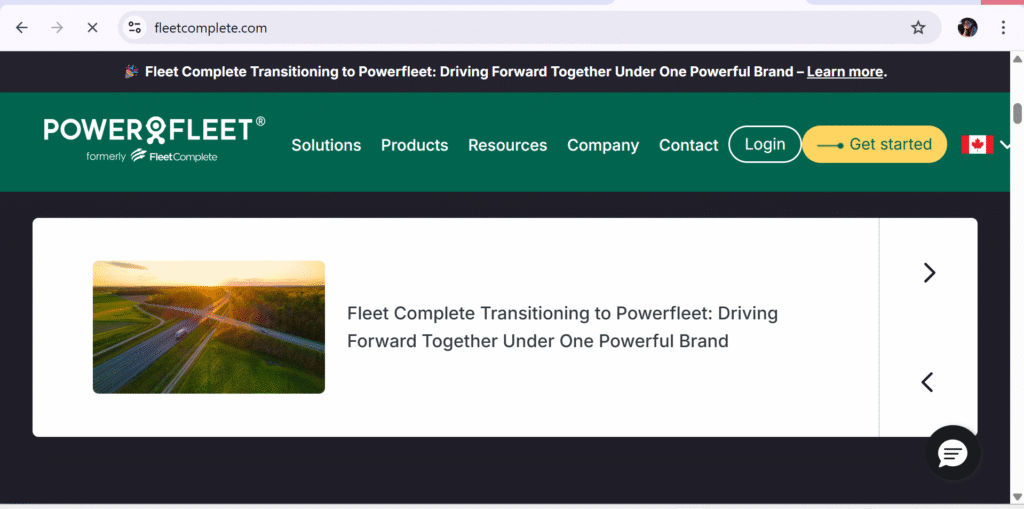Open the Solutions menu
1024x509 pixels.
click(326, 145)
